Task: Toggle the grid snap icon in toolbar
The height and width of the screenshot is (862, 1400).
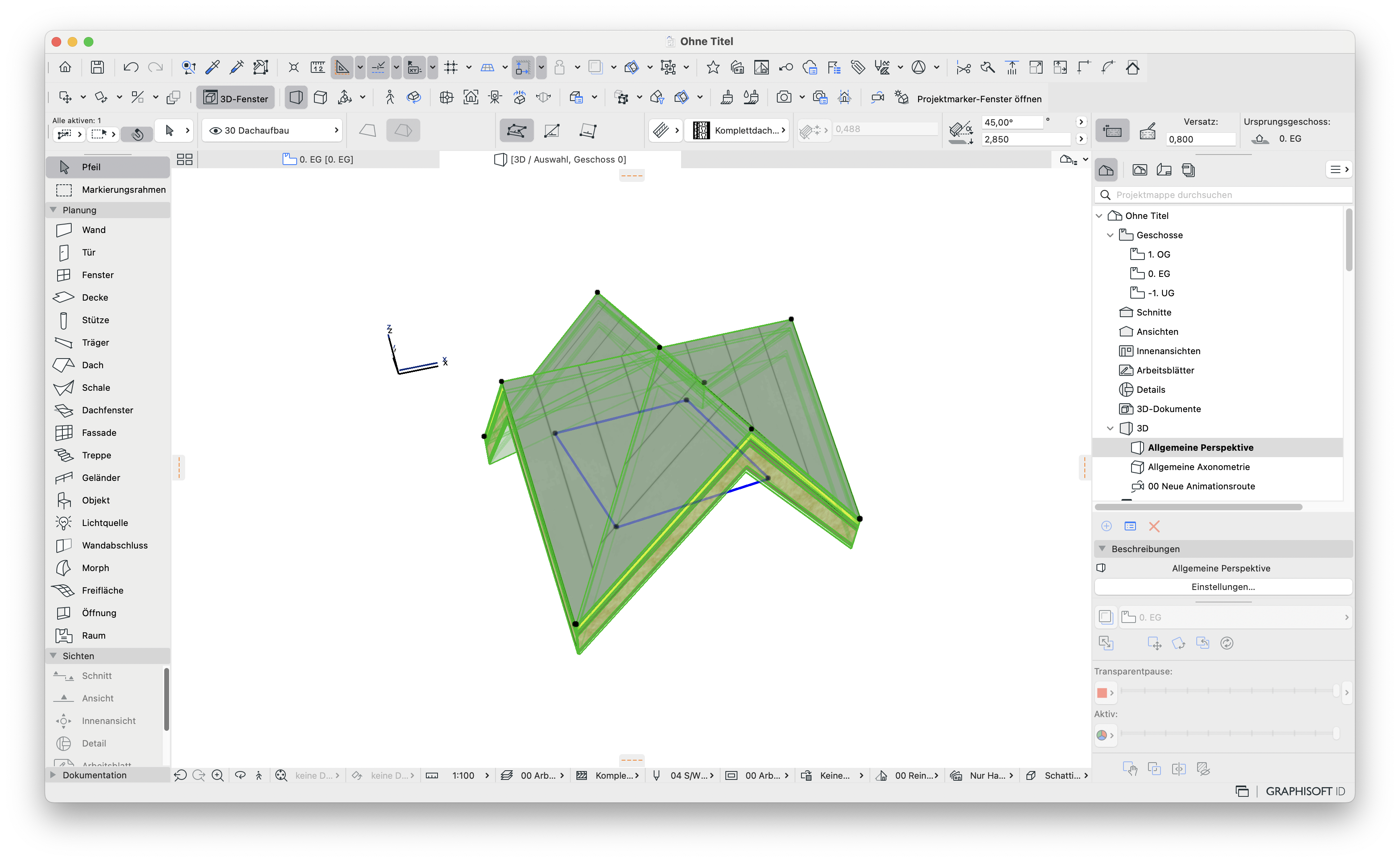Action: click(451, 67)
